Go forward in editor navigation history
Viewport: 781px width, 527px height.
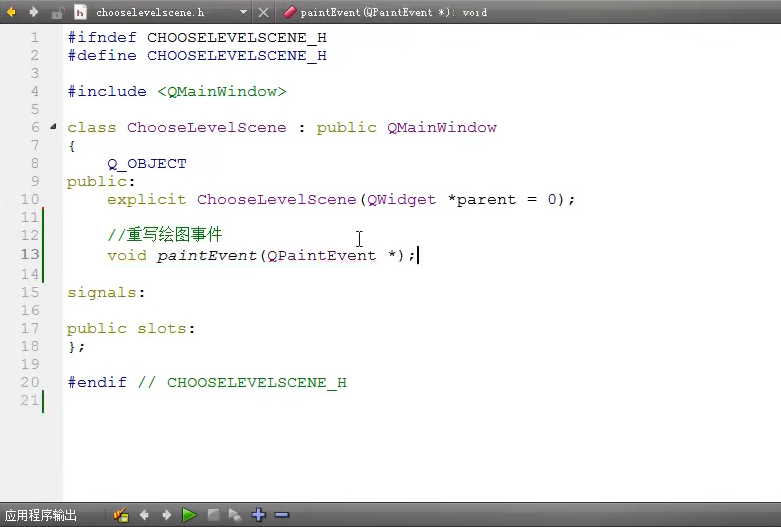tap(33, 12)
